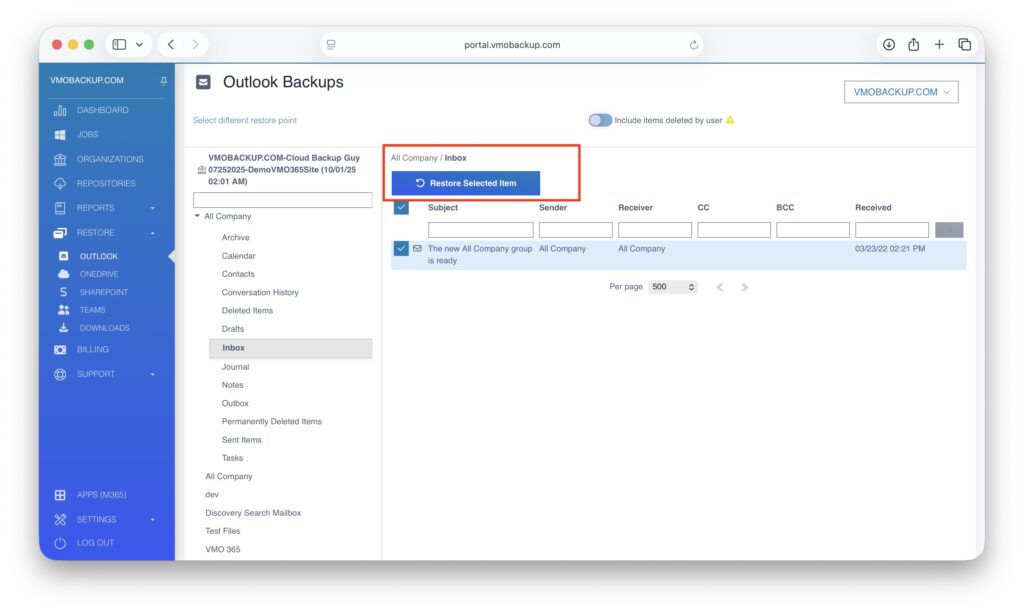Click the Restore Selected Item button

point(466,183)
